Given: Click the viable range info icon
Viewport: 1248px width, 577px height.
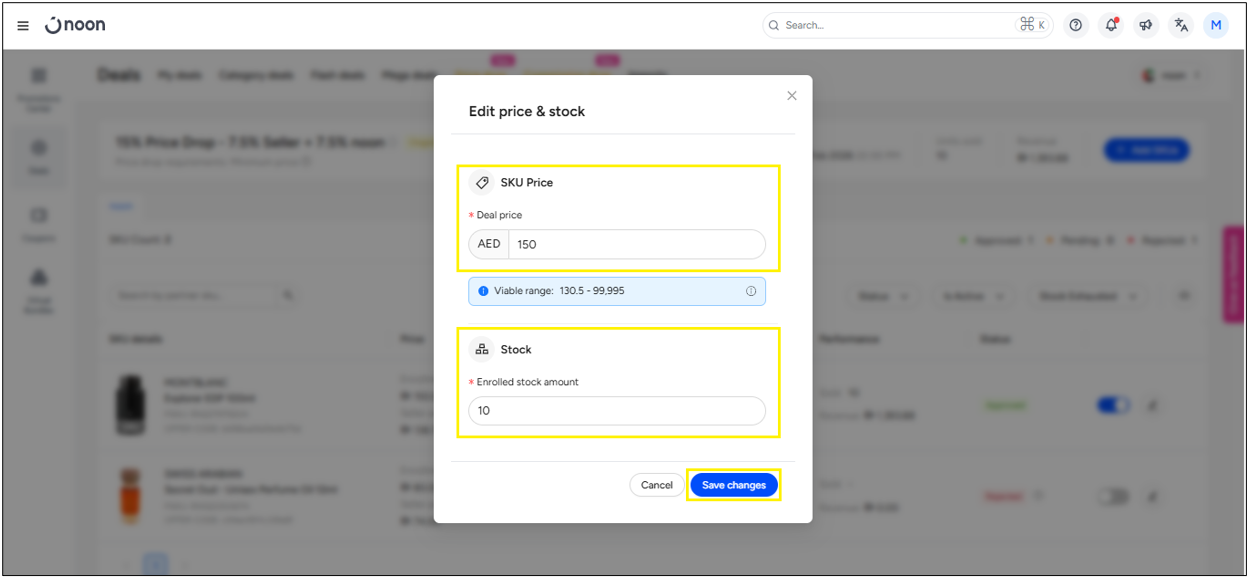Looking at the screenshot, I should 750,291.
